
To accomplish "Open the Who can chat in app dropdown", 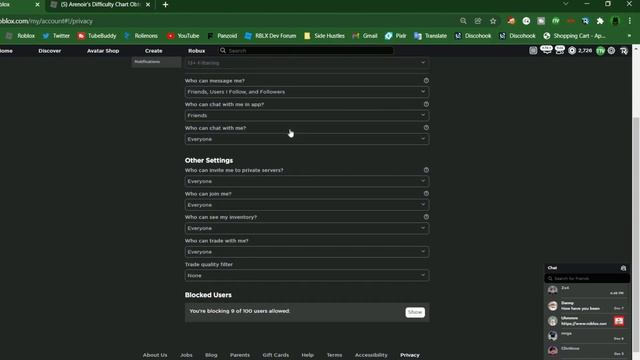I will (307, 116).
